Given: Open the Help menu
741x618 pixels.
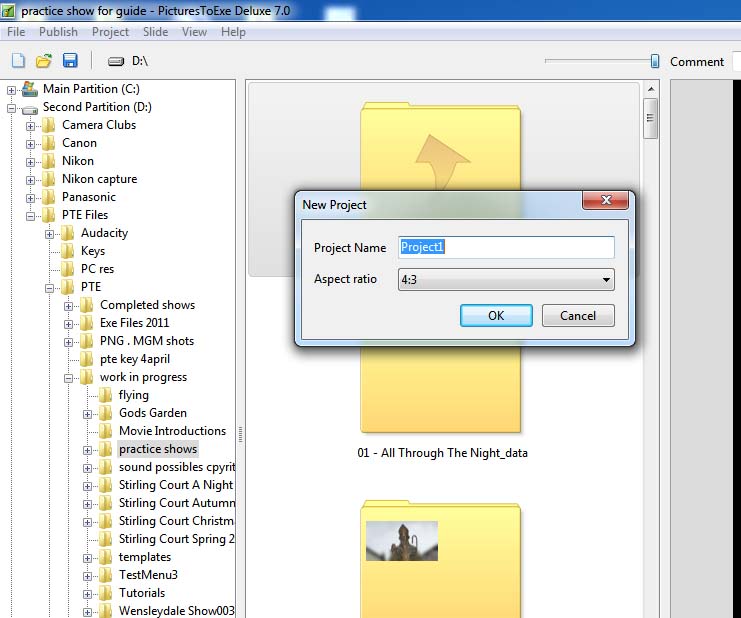Looking at the screenshot, I should point(233,32).
